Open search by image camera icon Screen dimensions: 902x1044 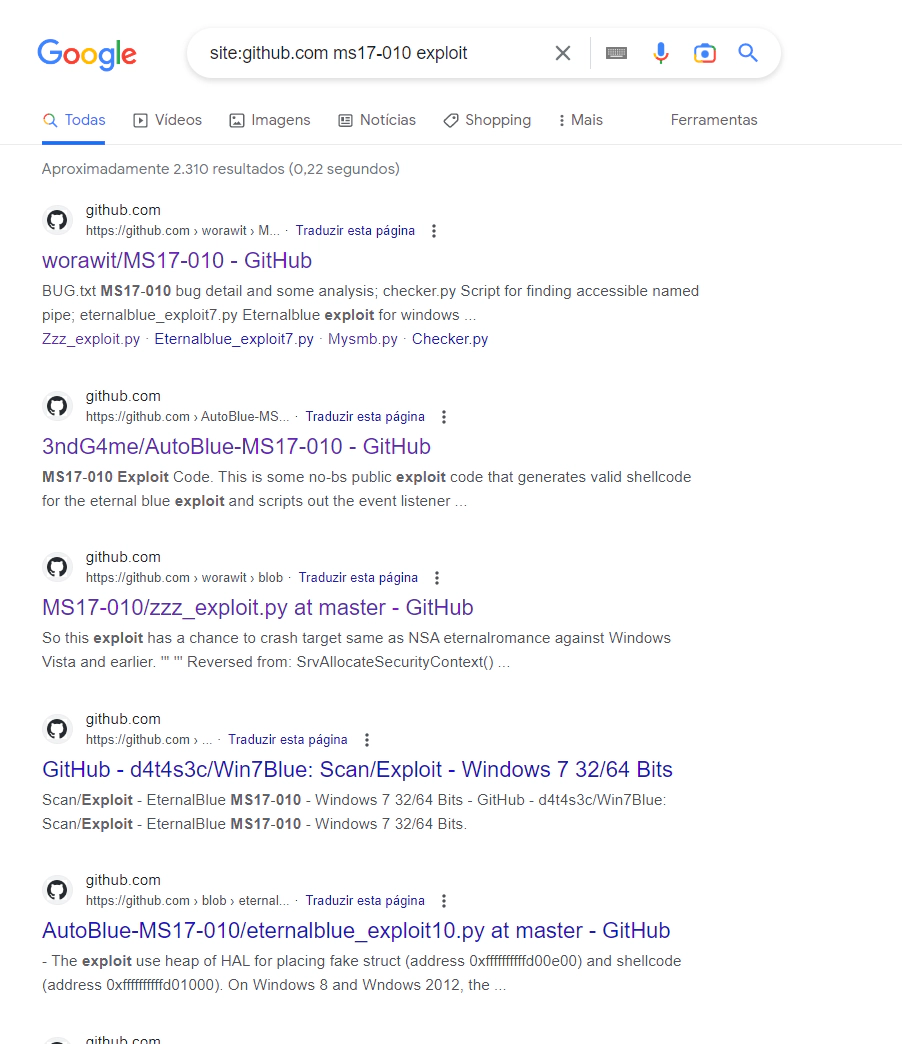point(704,53)
